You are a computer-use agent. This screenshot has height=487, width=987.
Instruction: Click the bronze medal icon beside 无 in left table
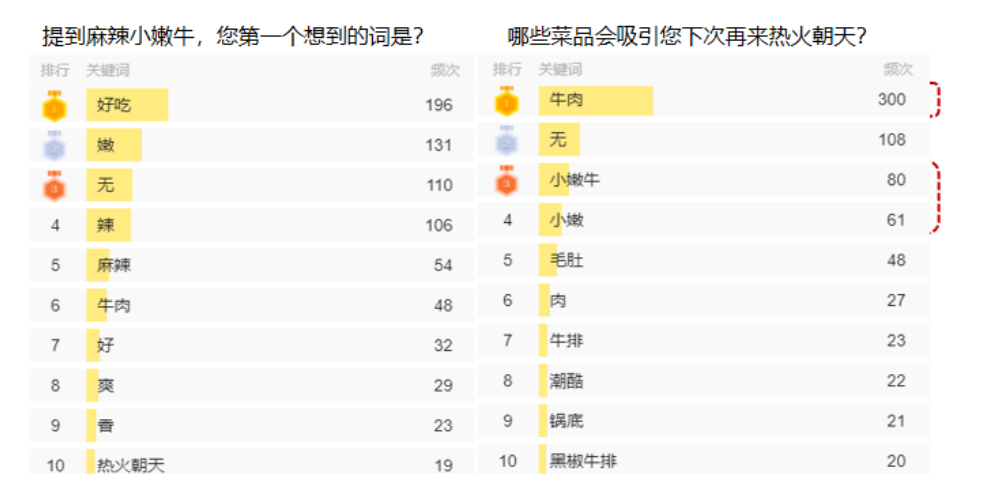(x=55, y=186)
